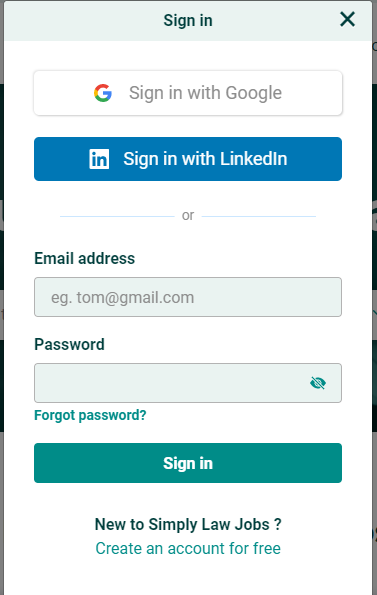Click the Password field label
The width and height of the screenshot is (377, 595).
tap(69, 345)
